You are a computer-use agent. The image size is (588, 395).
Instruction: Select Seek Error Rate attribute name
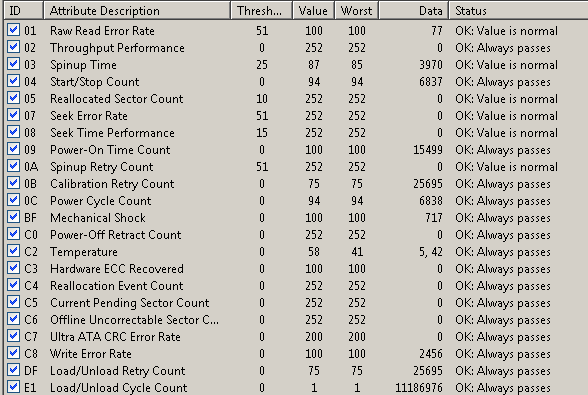(89, 116)
